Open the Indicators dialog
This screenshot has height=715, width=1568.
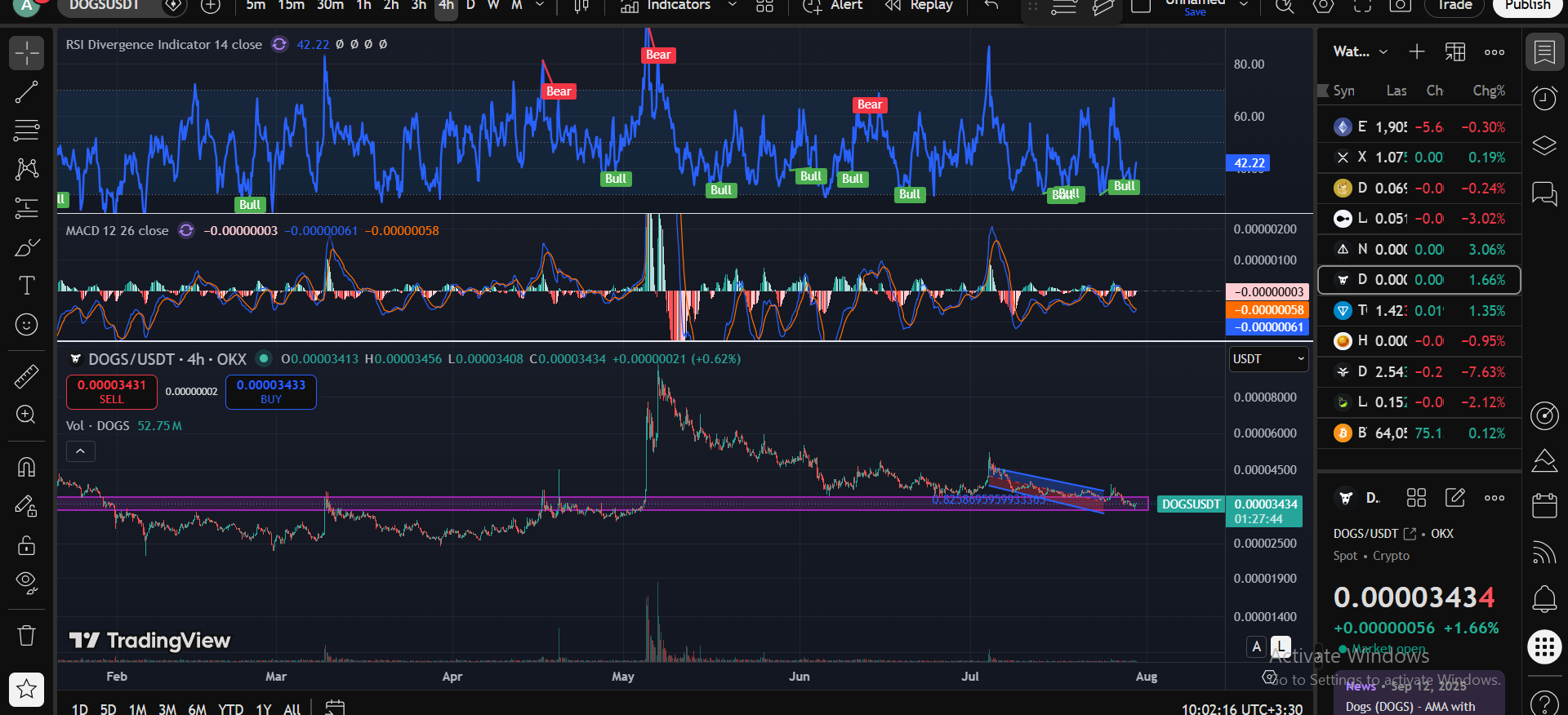[666, 5]
